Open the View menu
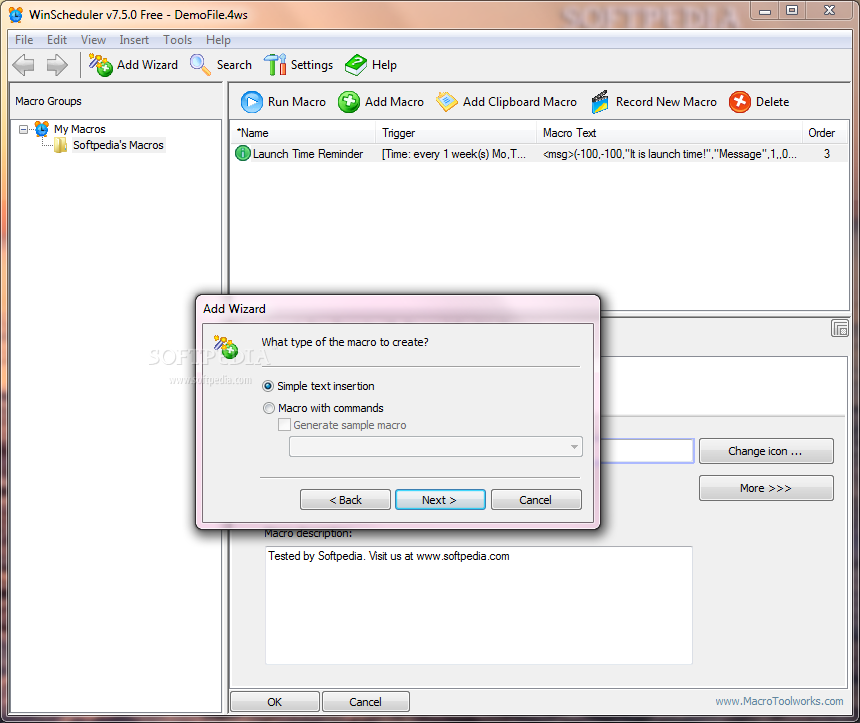This screenshot has height=723, width=860. pyautogui.click(x=93, y=40)
